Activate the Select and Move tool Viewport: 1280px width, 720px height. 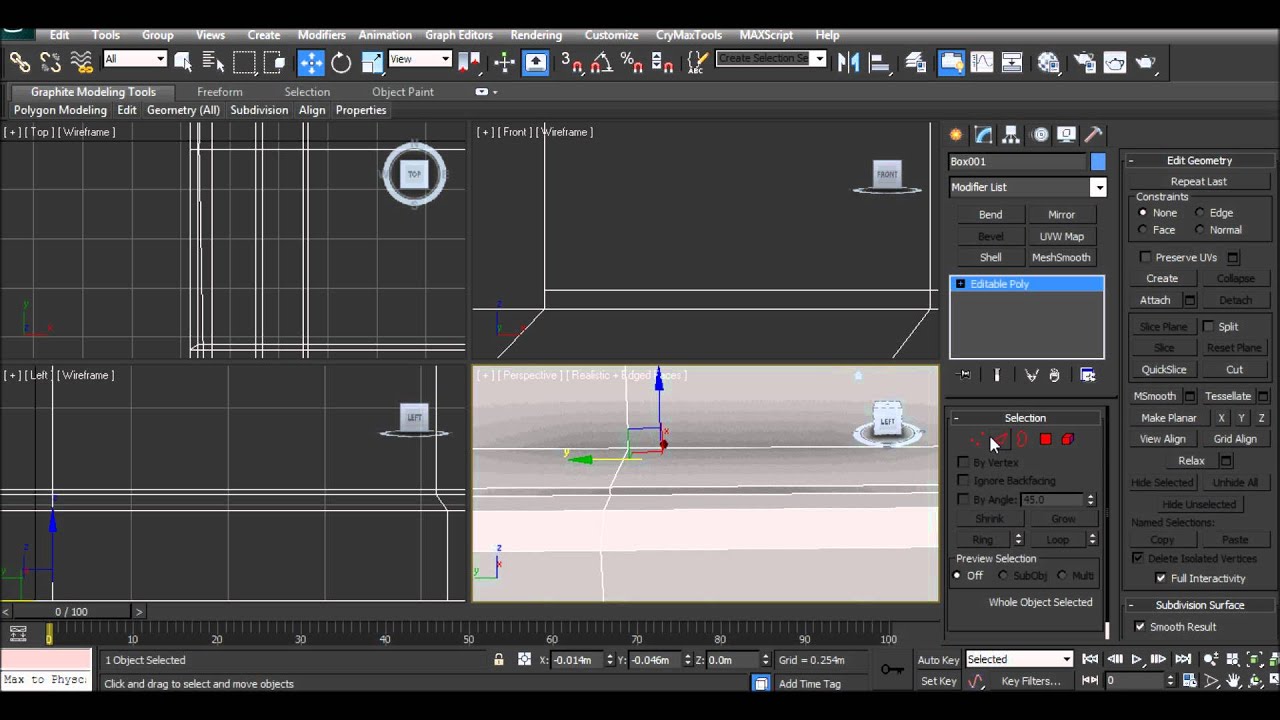pyautogui.click(x=311, y=63)
